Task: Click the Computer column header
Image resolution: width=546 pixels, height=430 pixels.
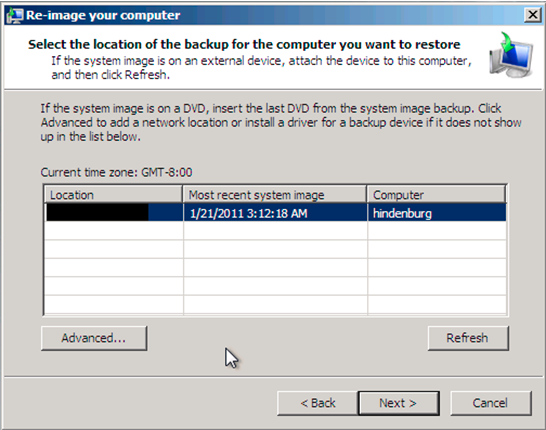Action: pyautogui.click(x=437, y=194)
